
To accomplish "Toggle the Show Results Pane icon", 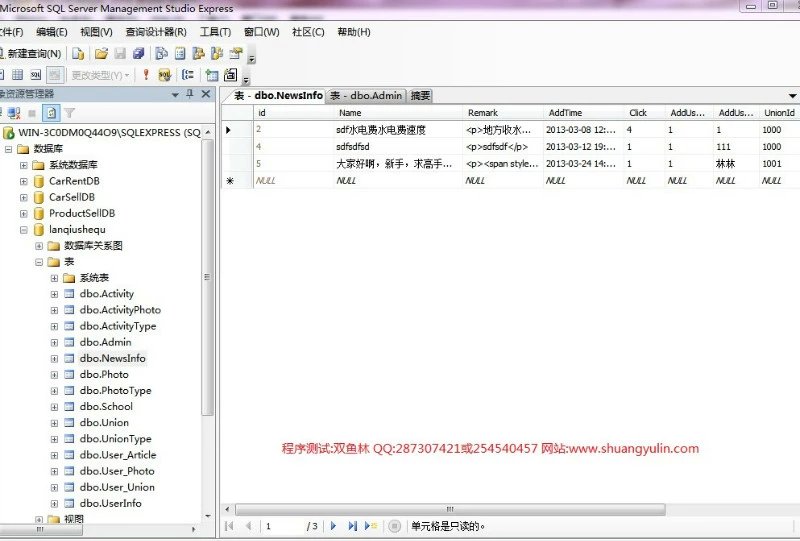I will click(55, 75).
